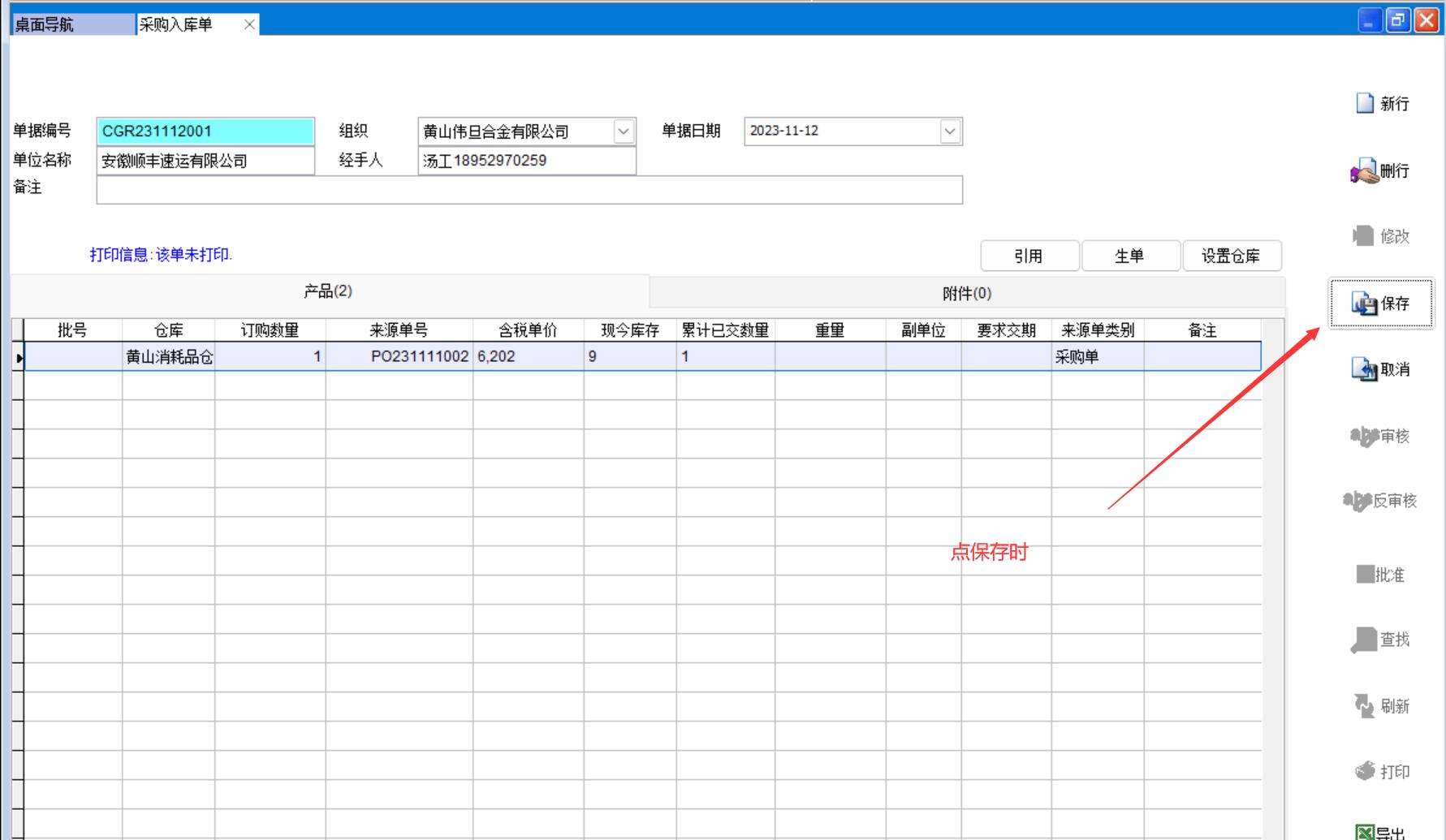Click the 引用 button
1446x840 pixels.
(1029, 256)
